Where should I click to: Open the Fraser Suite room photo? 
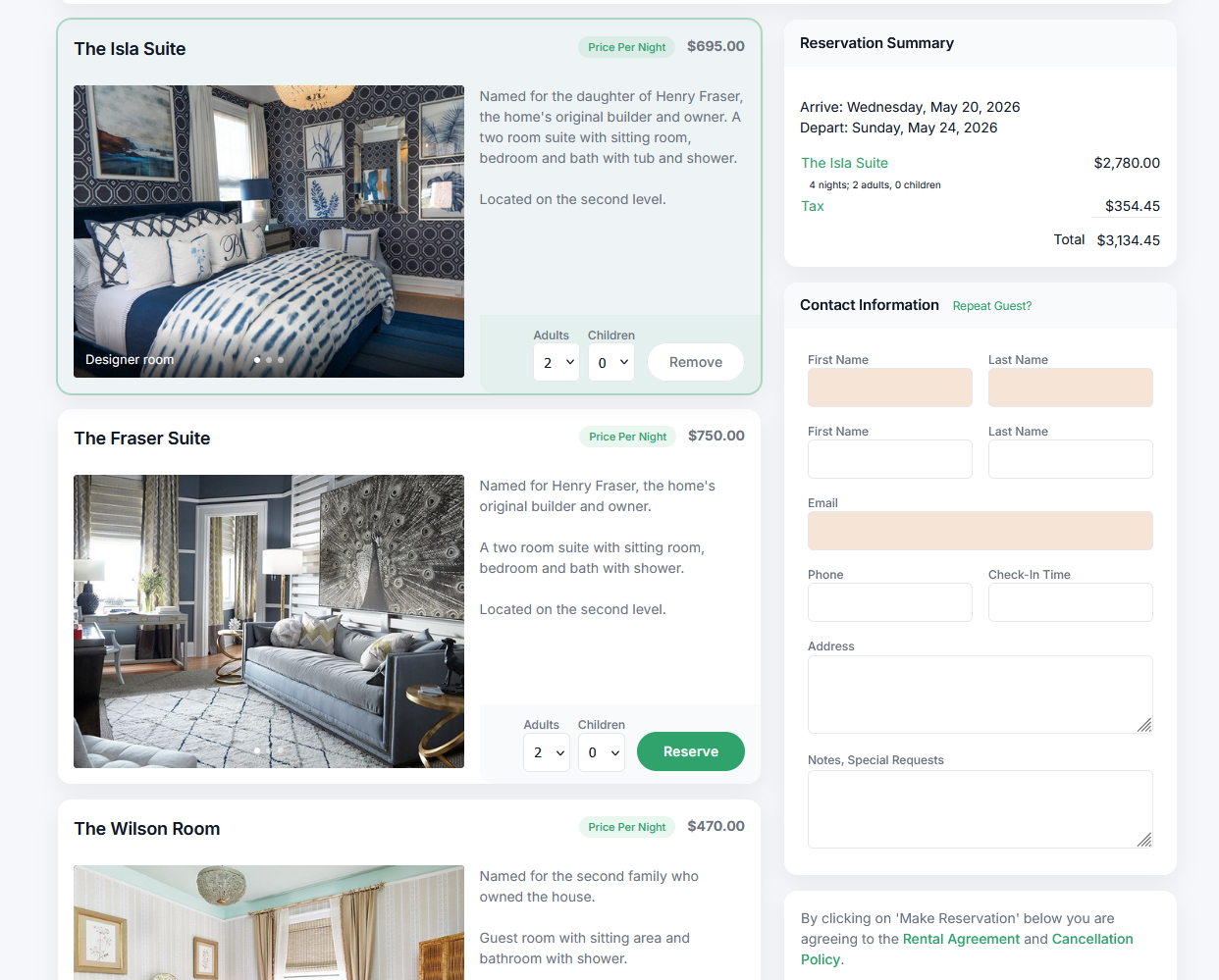click(269, 621)
